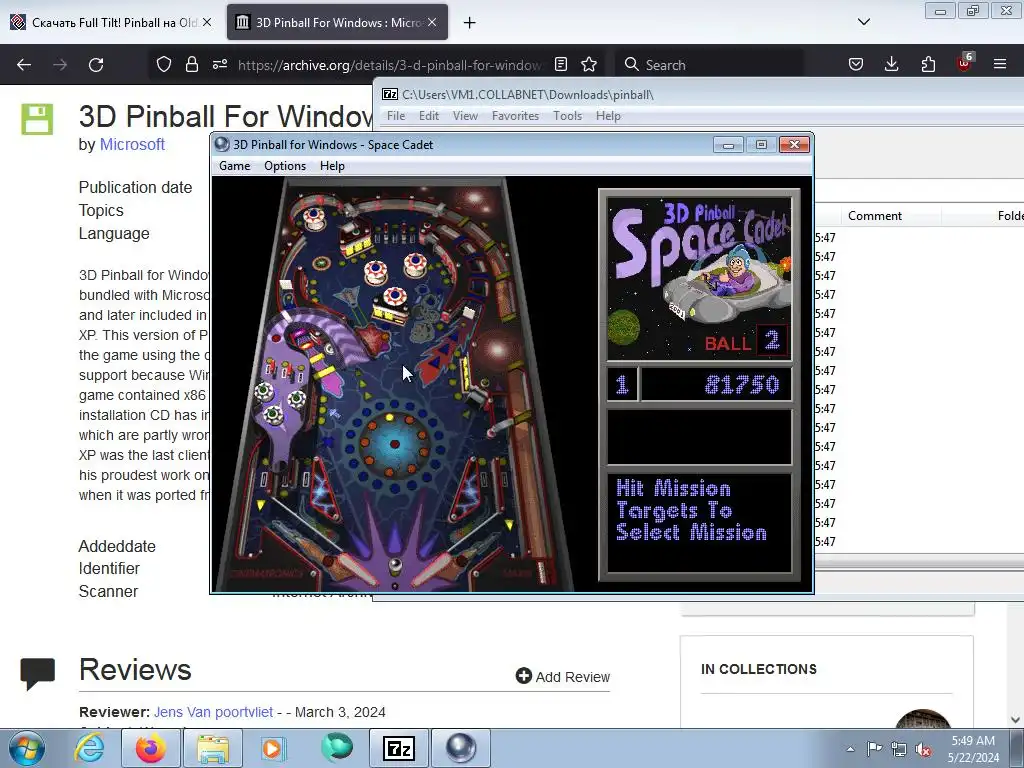Show hidden system tray icons

pyautogui.click(x=850, y=749)
